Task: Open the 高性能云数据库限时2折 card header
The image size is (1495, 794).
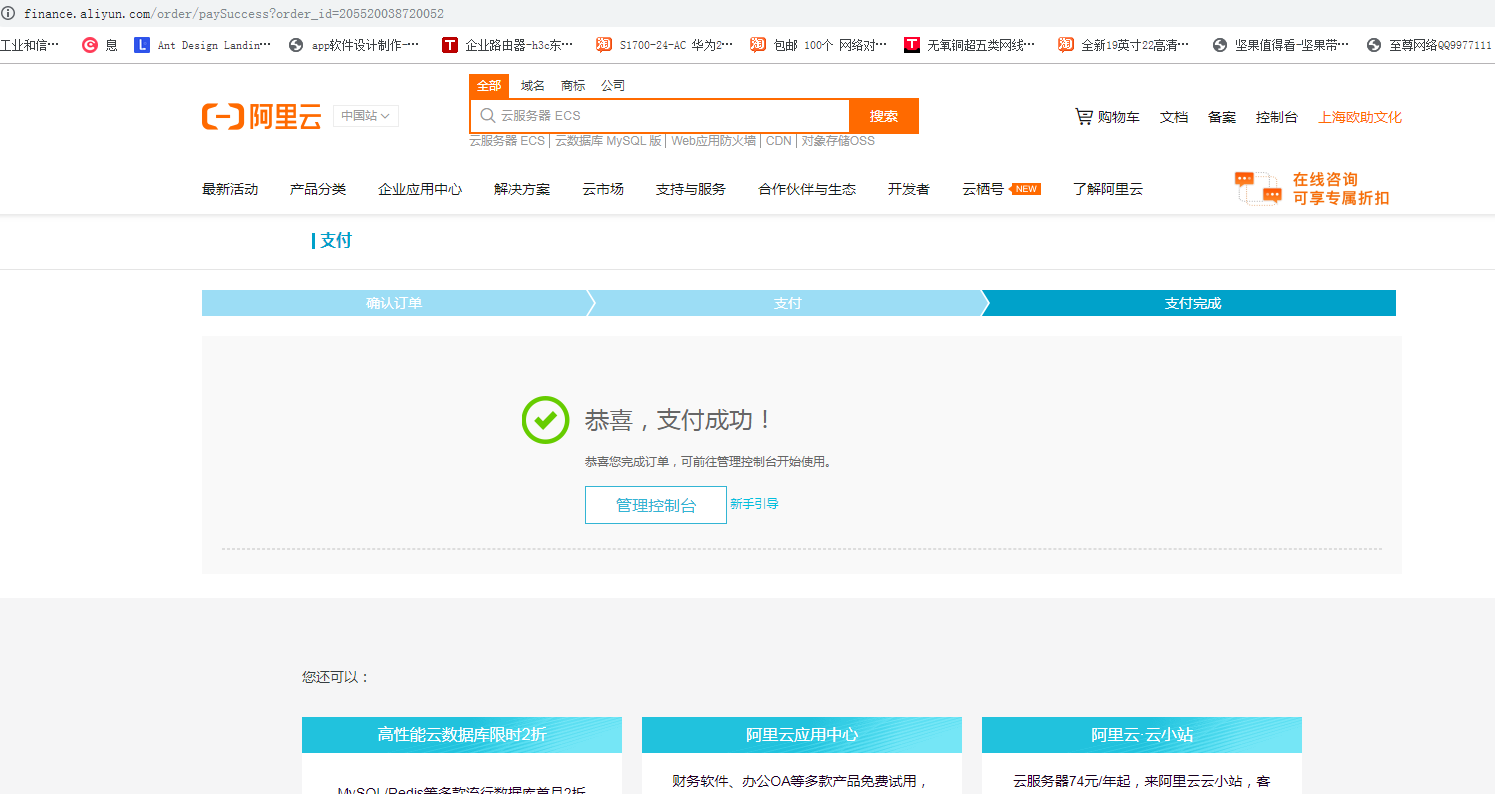Action: [x=462, y=735]
